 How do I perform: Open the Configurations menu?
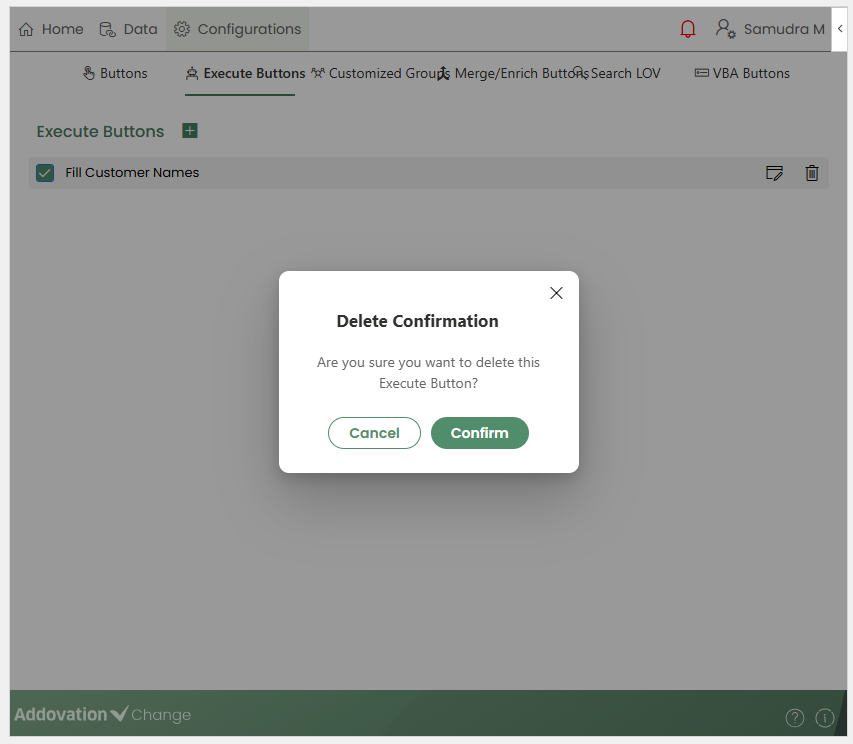click(238, 29)
